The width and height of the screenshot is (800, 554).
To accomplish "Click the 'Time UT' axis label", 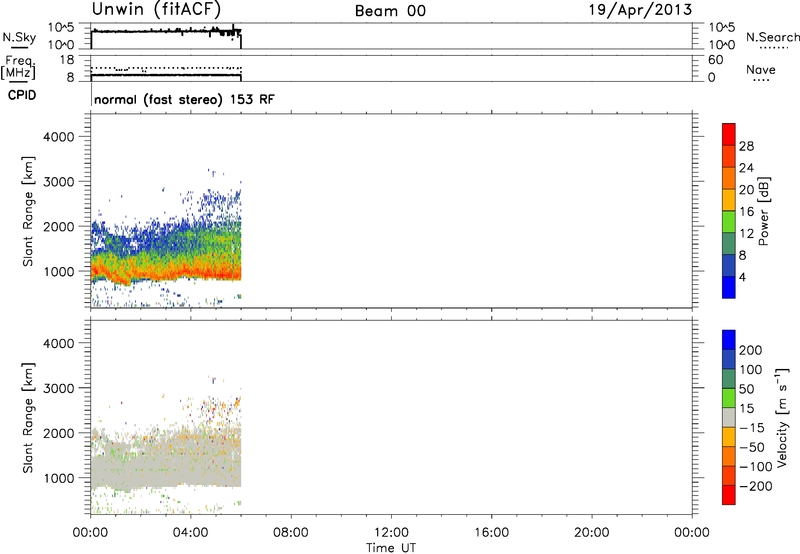I will (x=391, y=548).
